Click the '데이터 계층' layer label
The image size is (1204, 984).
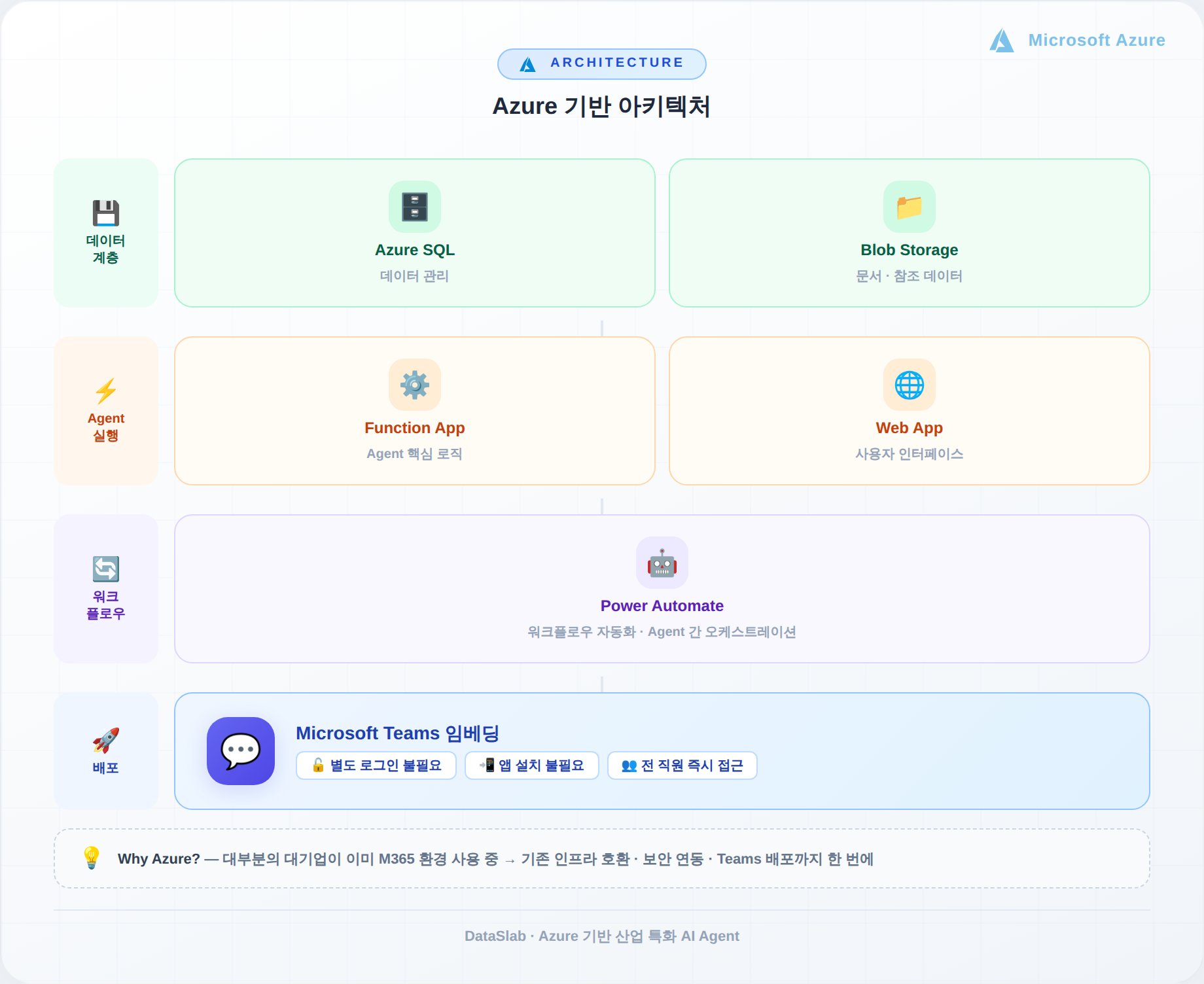[x=106, y=249]
